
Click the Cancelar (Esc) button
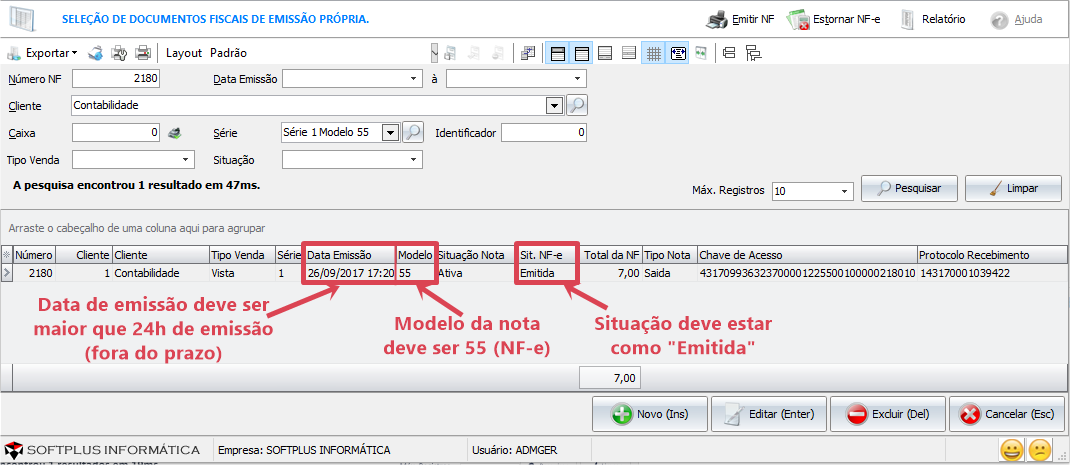tap(1007, 414)
